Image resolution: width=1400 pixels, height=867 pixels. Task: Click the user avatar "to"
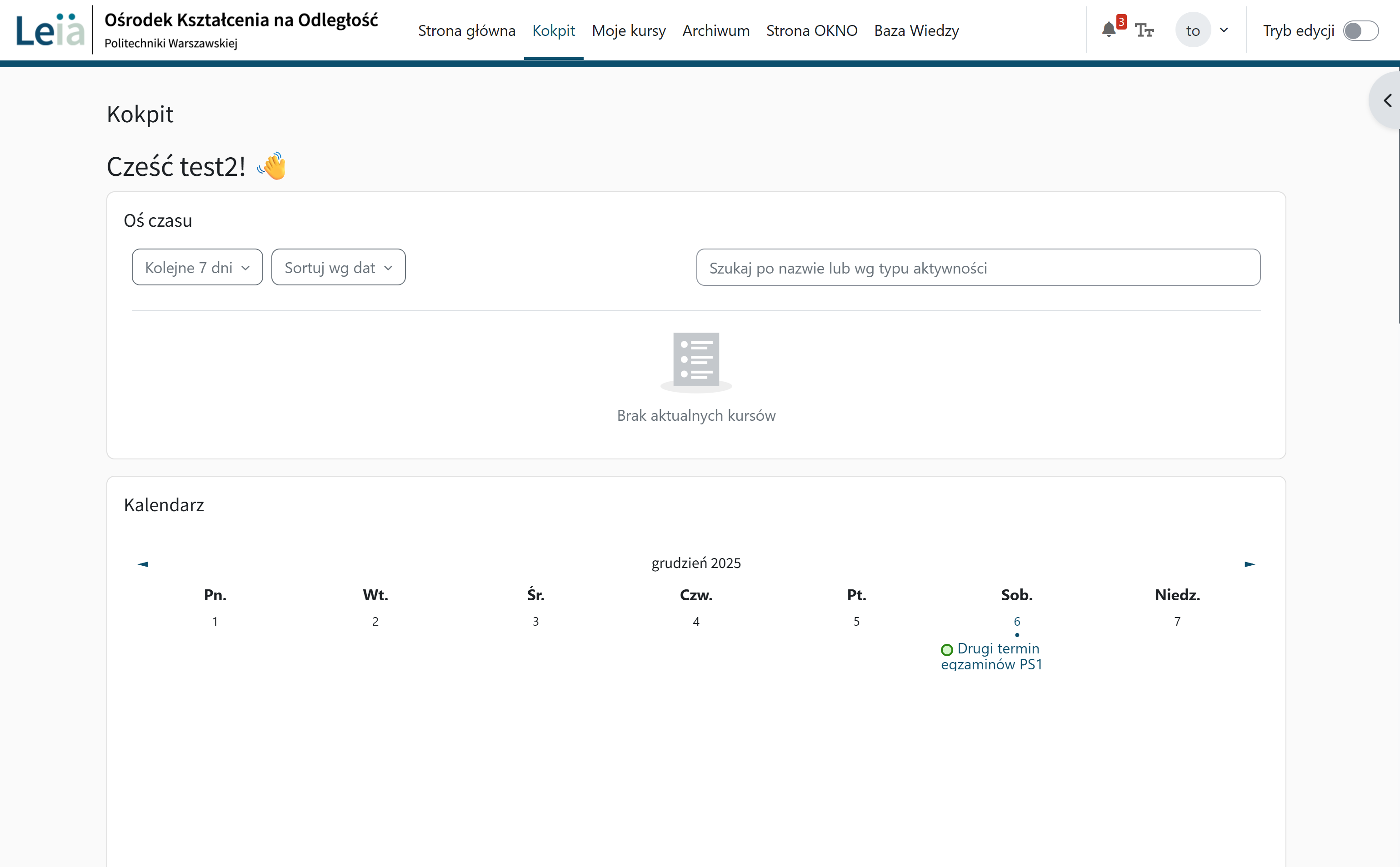pos(1193,30)
